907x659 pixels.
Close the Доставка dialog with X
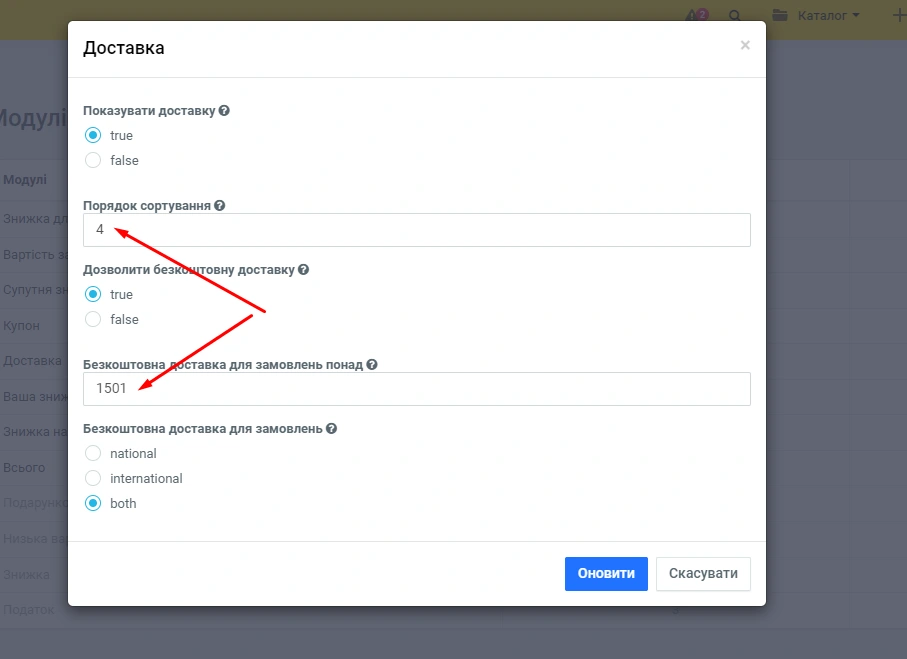(x=744, y=45)
